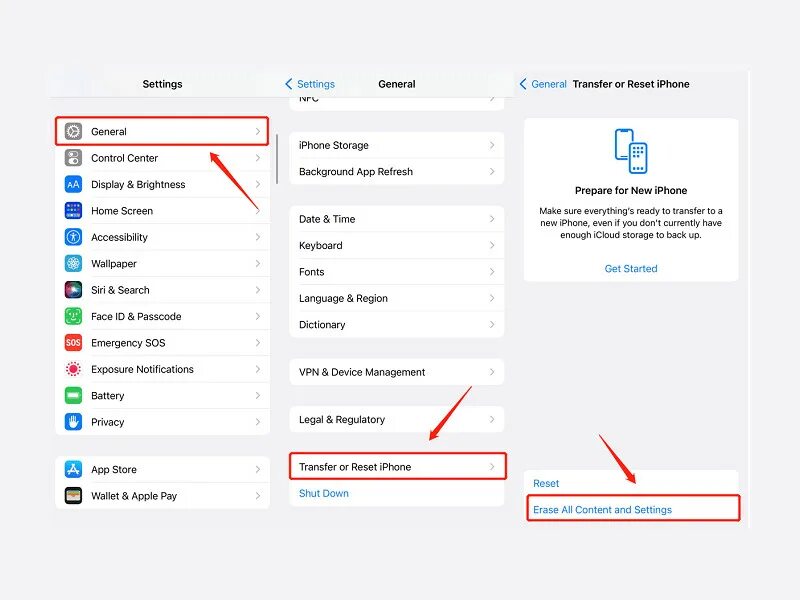Select Display & Brightness menu row
The image size is (800, 600).
[x=162, y=184]
